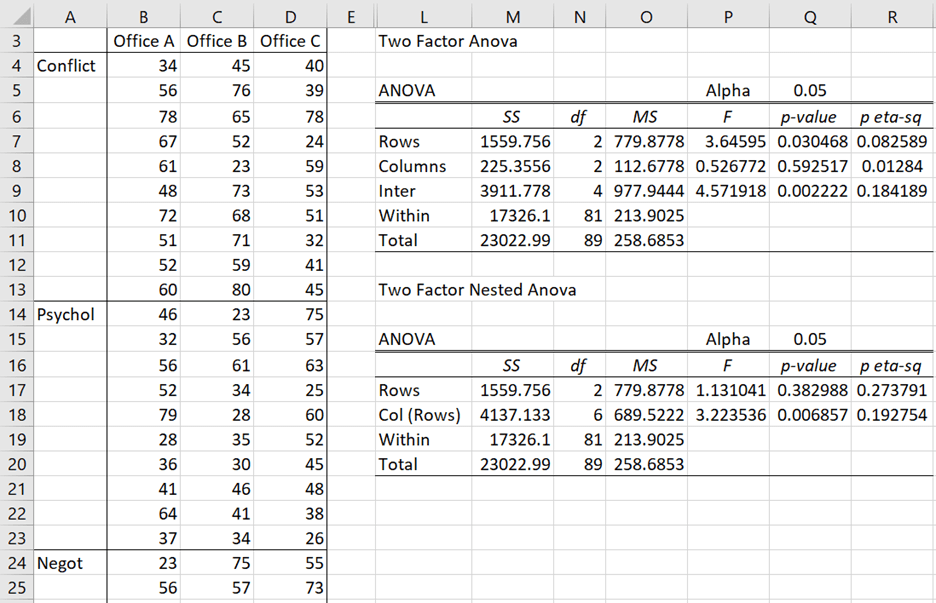The image size is (936, 603).
Task: Click the Col (Rows) label cell
Action: tap(406, 415)
